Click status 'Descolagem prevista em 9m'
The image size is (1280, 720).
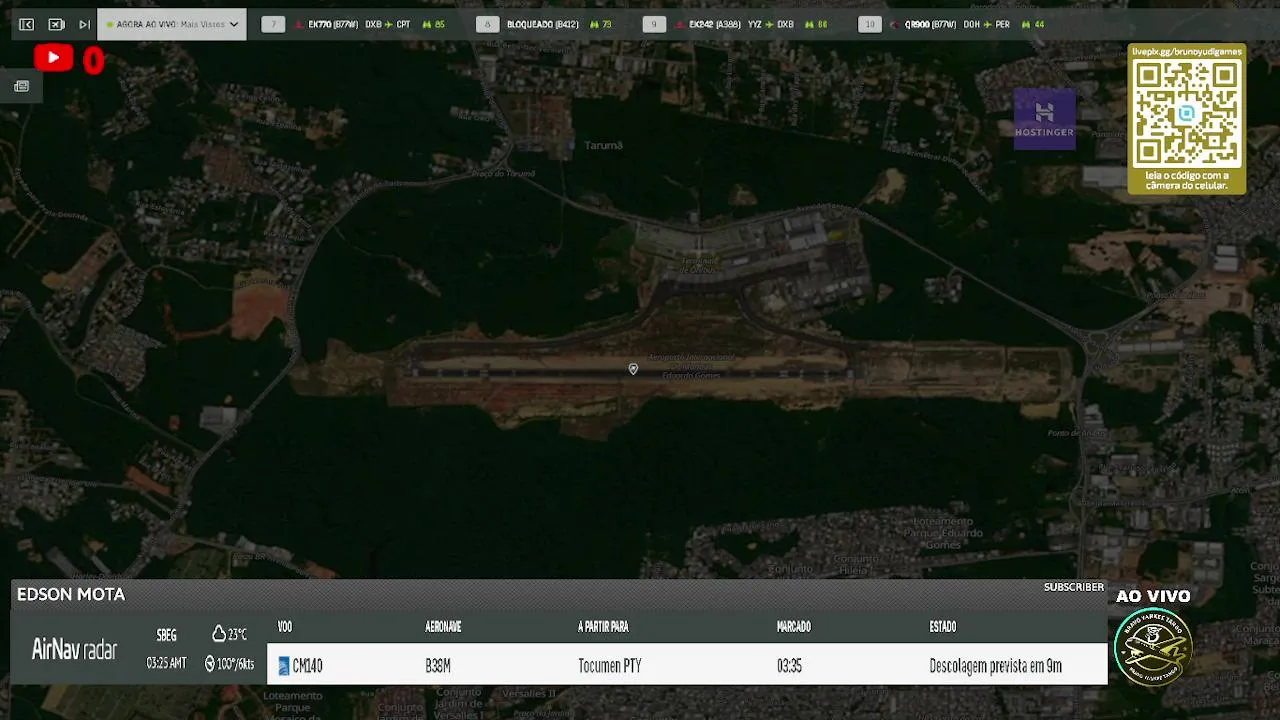tap(996, 666)
